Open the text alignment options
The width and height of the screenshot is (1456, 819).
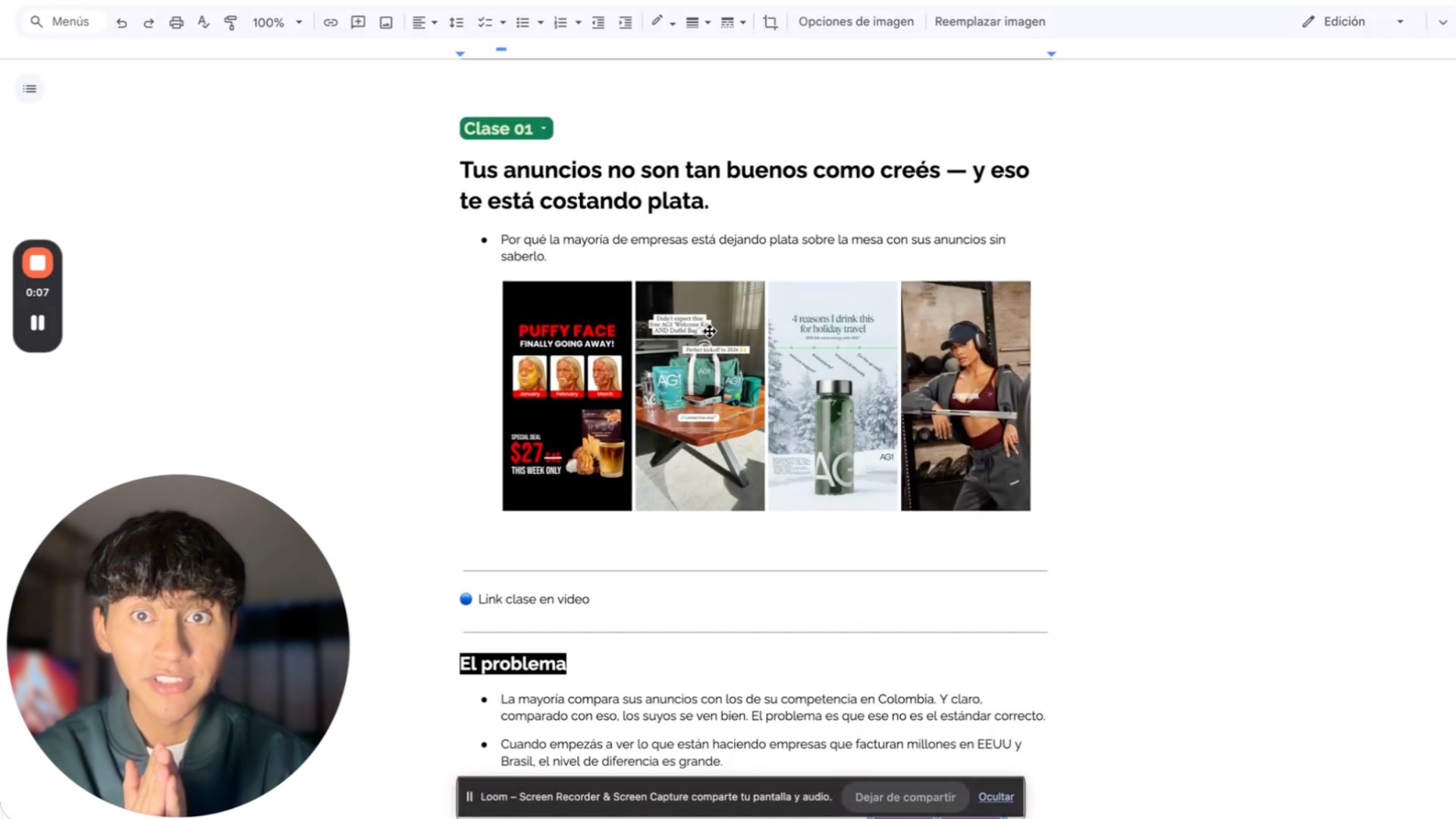point(424,23)
